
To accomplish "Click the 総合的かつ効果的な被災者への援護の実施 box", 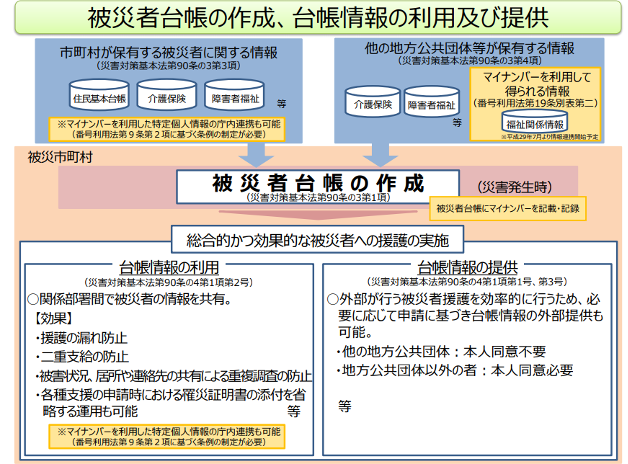I will (x=318, y=240).
